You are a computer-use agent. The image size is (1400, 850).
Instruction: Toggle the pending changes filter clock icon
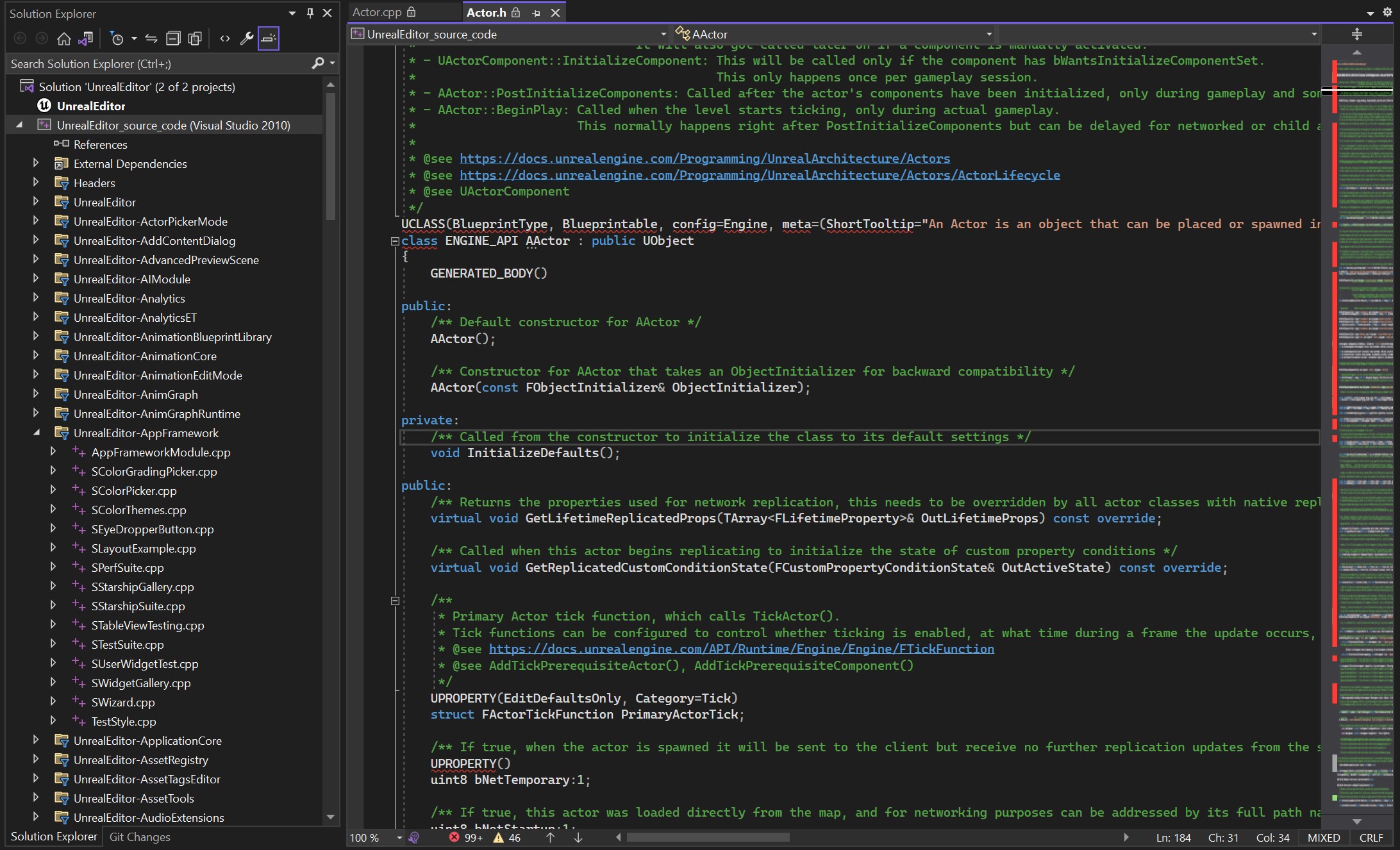coord(118,38)
